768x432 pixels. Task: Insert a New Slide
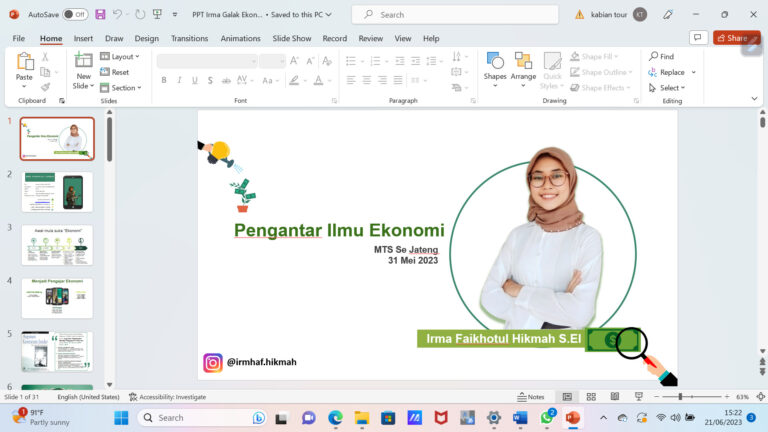(x=83, y=68)
